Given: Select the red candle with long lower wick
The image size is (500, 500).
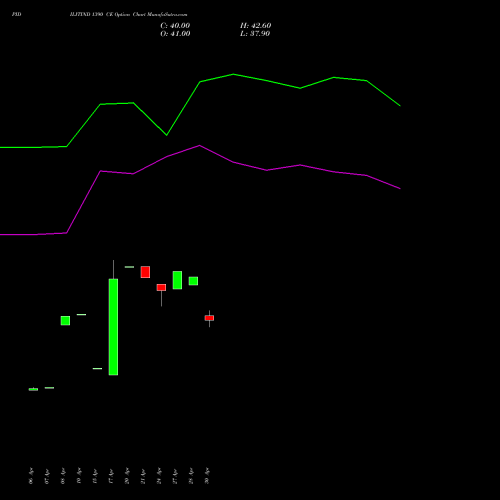Looking at the screenshot, I should tap(161, 288).
